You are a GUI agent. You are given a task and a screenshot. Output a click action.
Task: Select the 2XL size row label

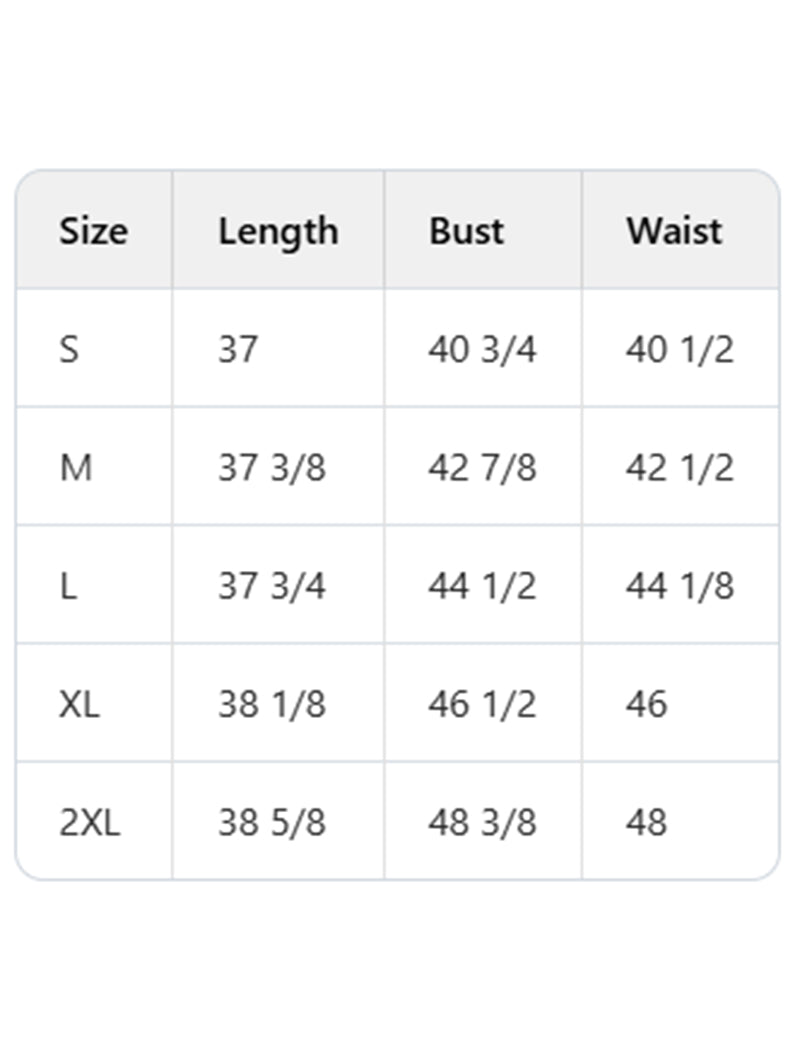[89, 823]
